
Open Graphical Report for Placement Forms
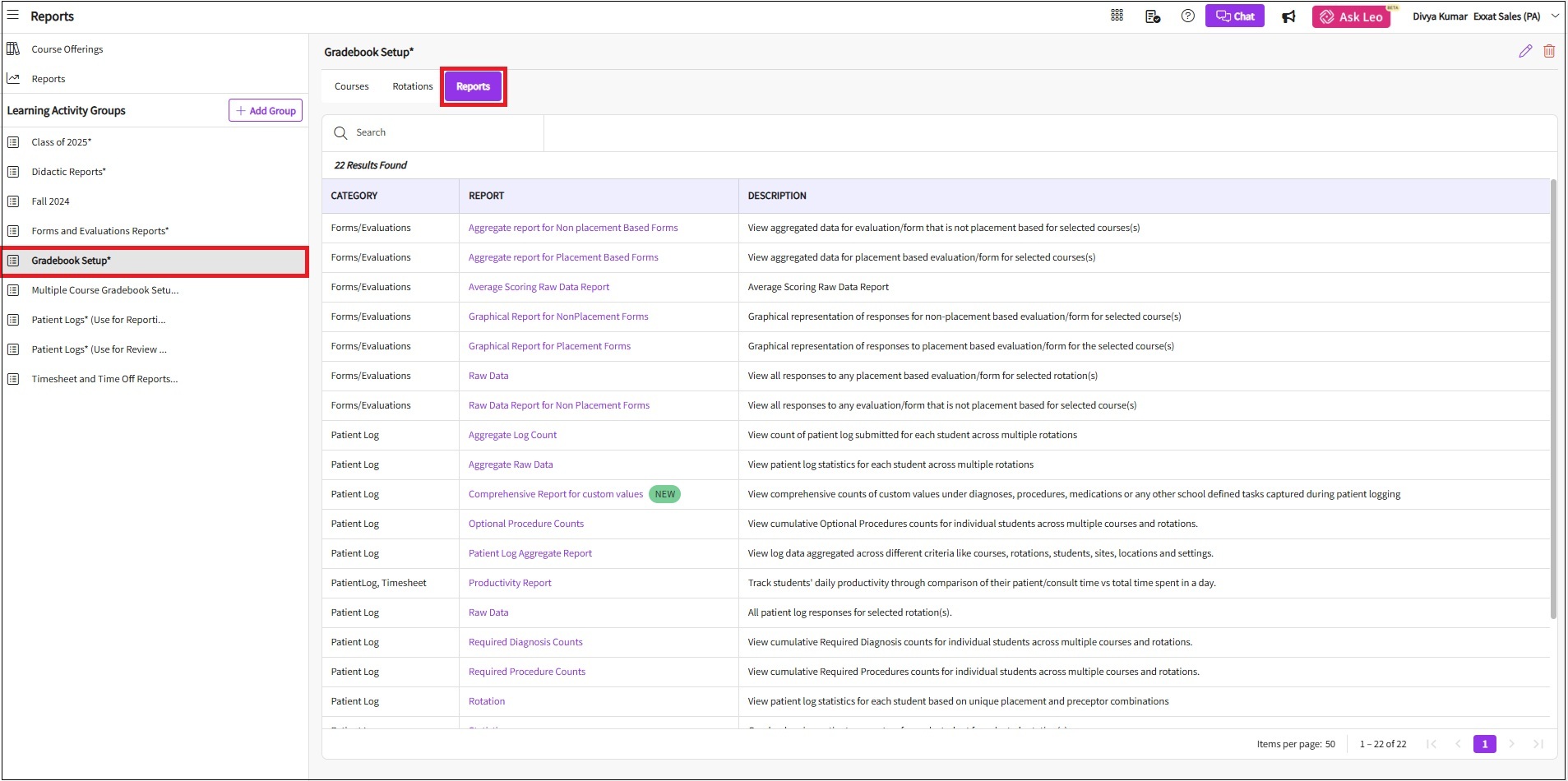550,346
